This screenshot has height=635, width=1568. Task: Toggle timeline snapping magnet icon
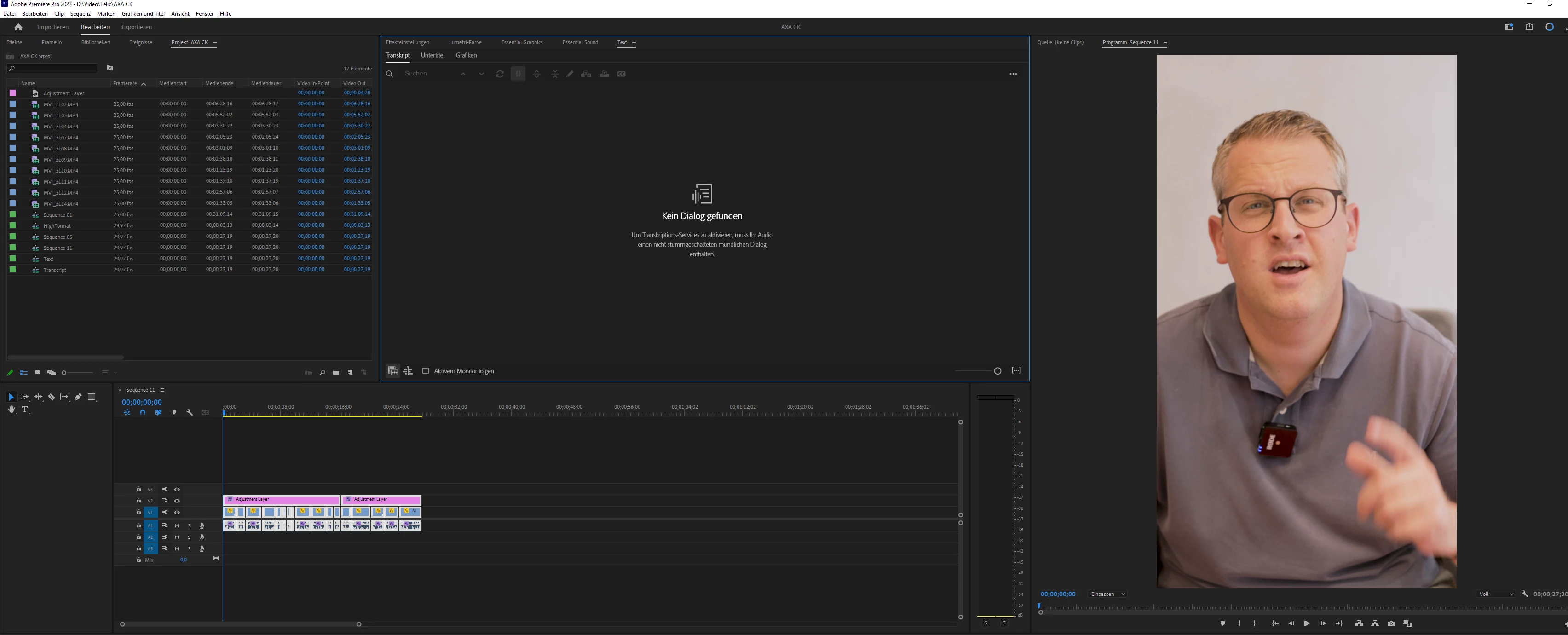143,413
